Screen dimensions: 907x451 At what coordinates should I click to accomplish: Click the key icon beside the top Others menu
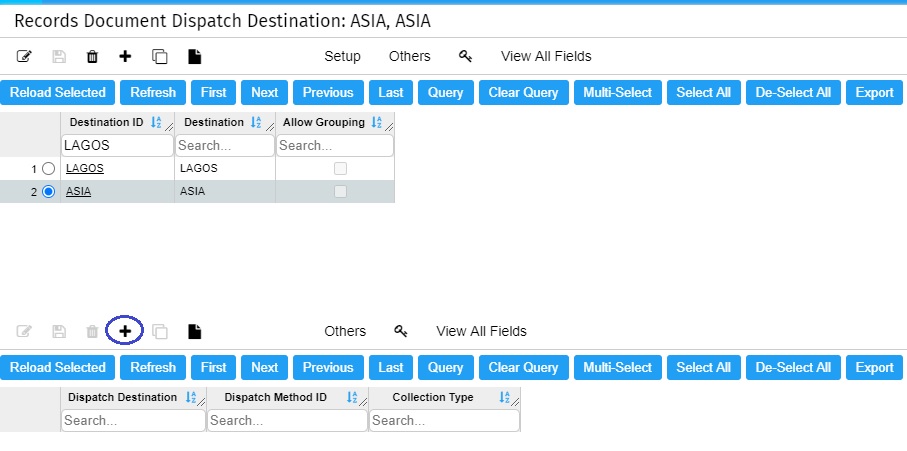(466, 56)
